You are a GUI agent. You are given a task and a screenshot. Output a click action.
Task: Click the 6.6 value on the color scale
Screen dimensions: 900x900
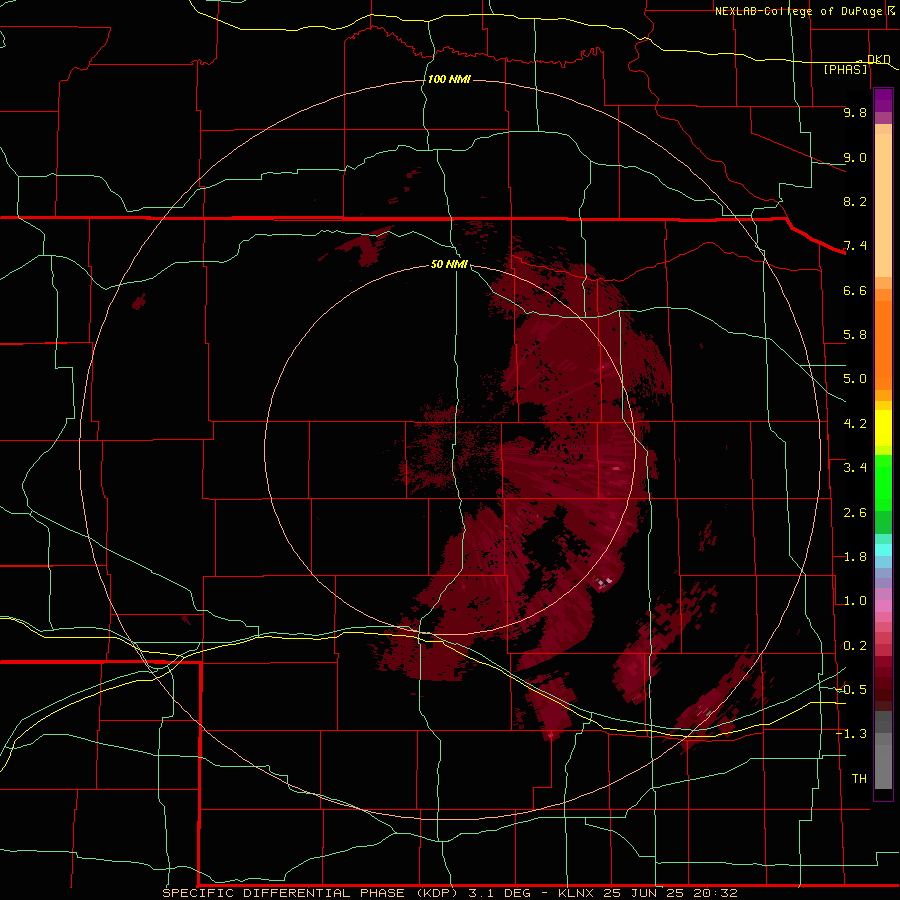[x=855, y=290]
